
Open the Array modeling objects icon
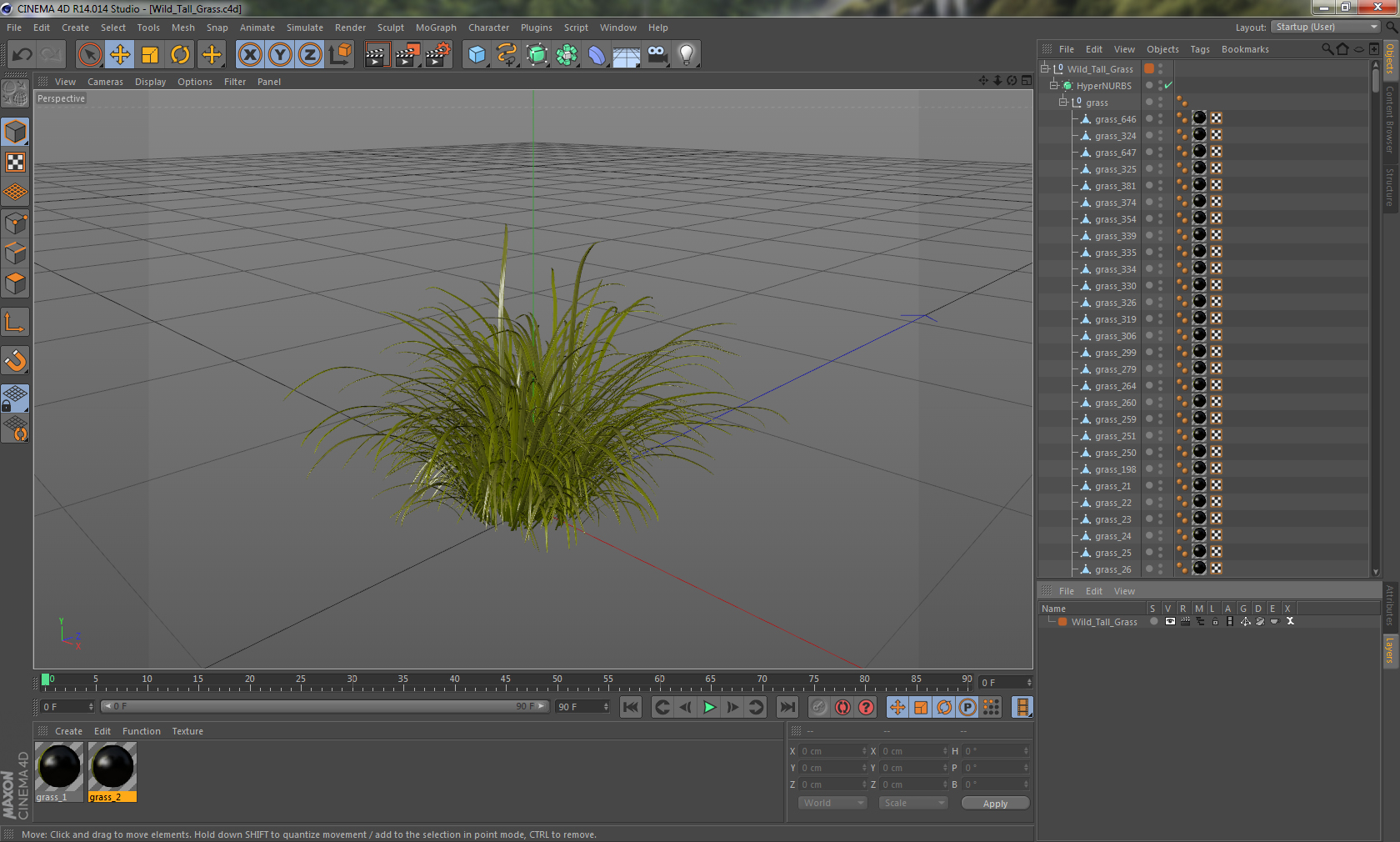pos(567,55)
